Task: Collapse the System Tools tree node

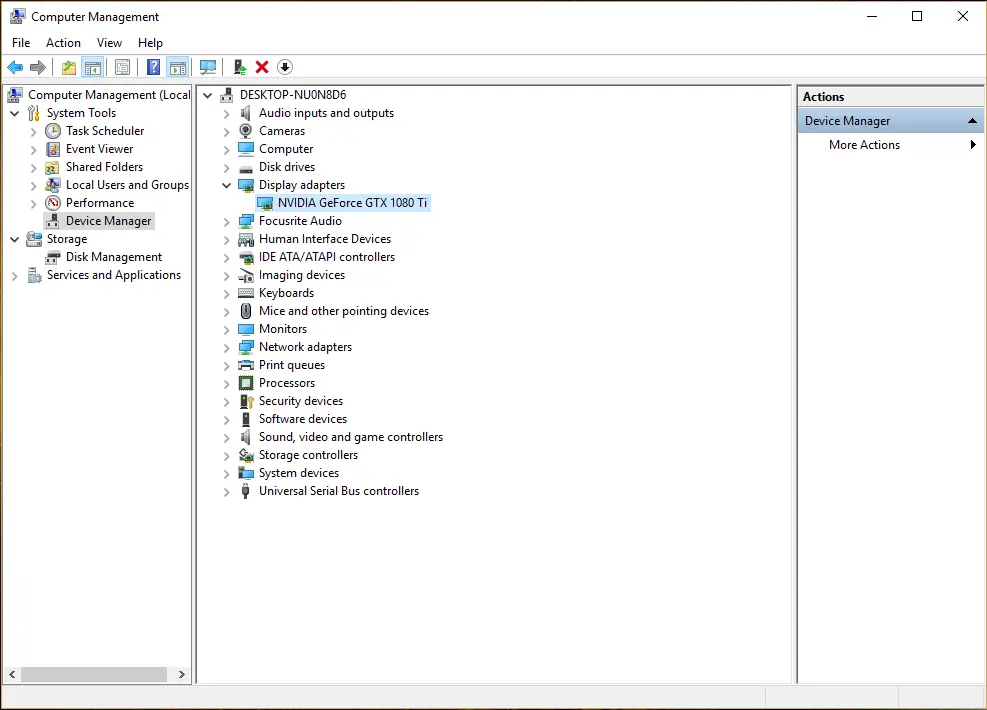Action: (14, 113)
